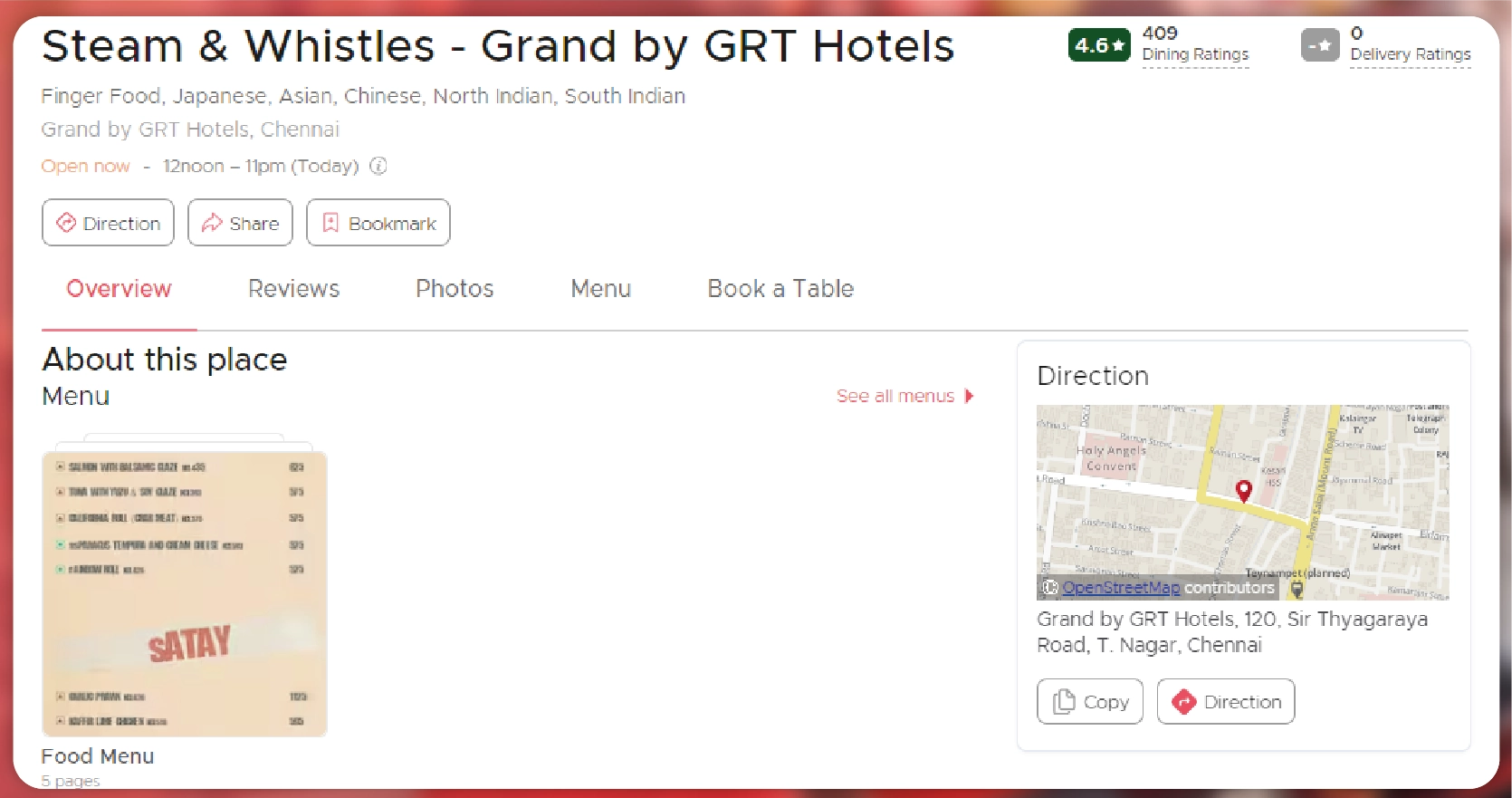
Task: Open the Menu tab
Action: pyautogui.click(x=600, y=289)
